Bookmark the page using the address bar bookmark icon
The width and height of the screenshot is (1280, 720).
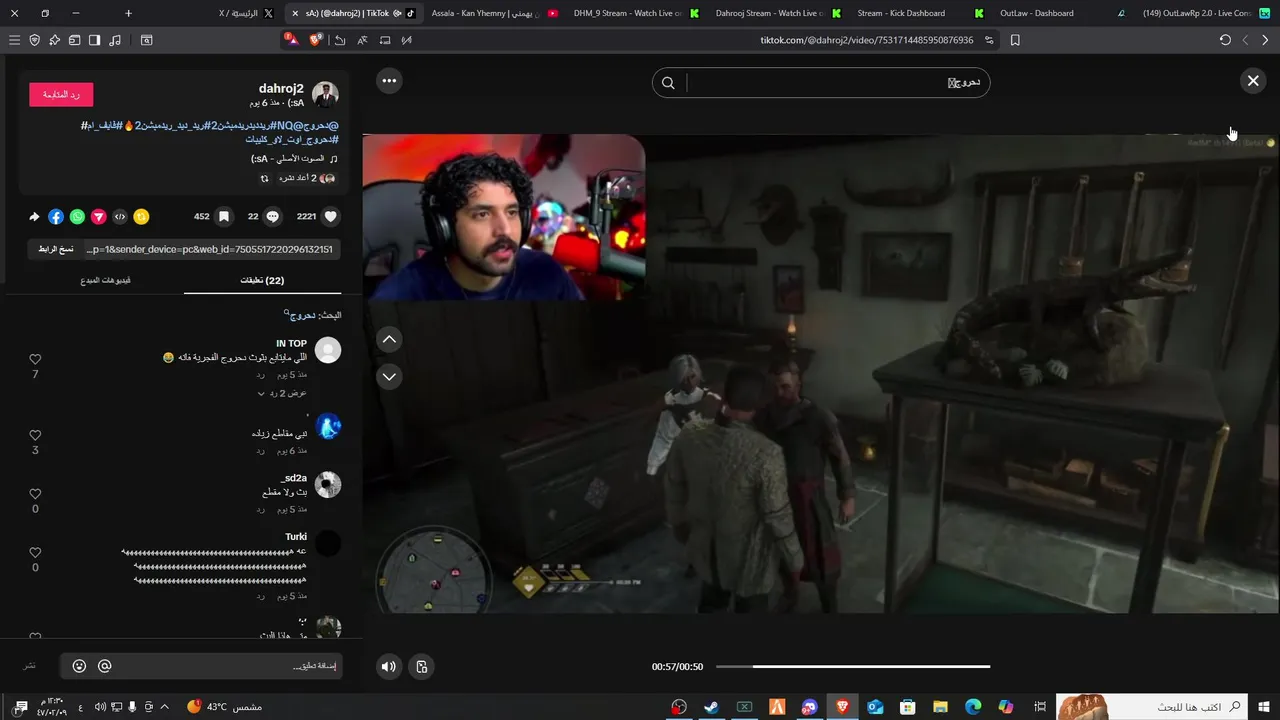point(1015,40)
